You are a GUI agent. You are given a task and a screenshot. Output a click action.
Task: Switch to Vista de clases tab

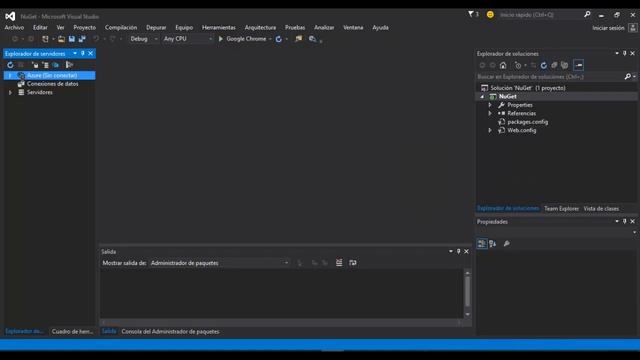coord(601,209)
